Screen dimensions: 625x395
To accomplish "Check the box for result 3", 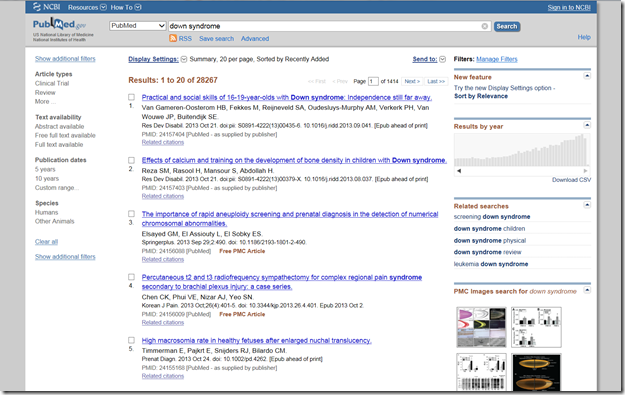I will coord(132,214).
